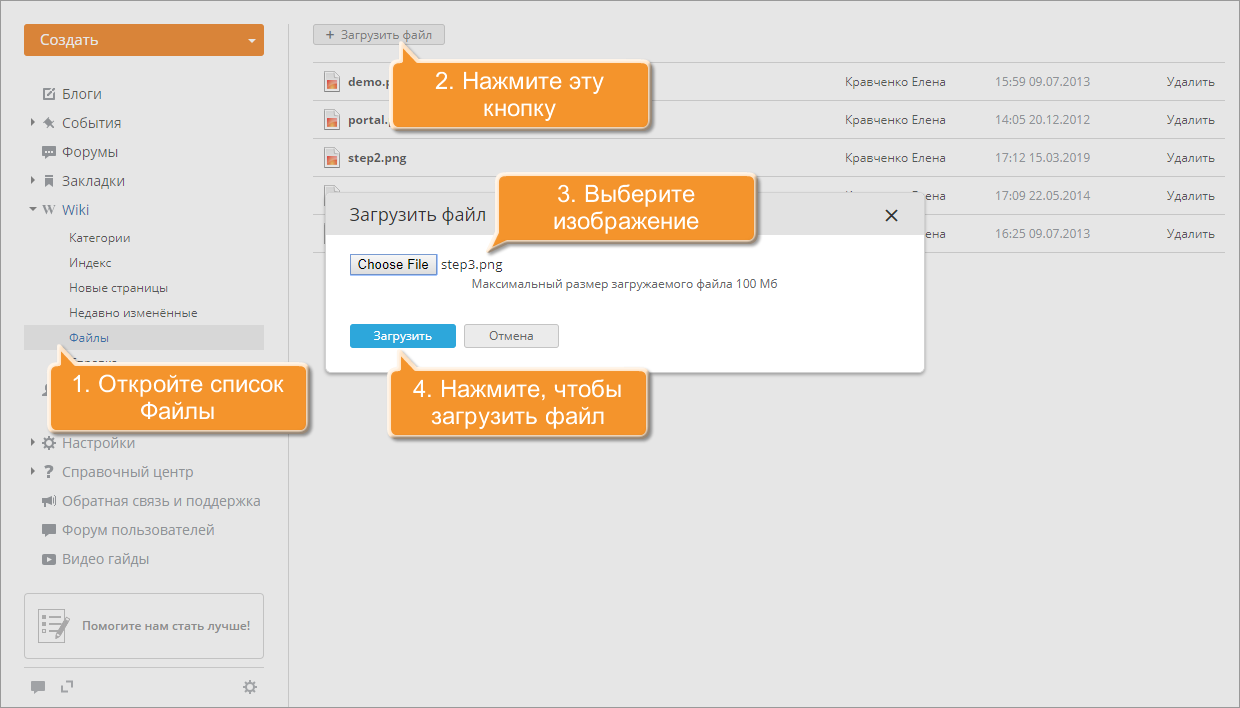Image resolution: width=1240 pixels, height=708 pixels.
Task: Click the Создать button
Action: [144, 40]
